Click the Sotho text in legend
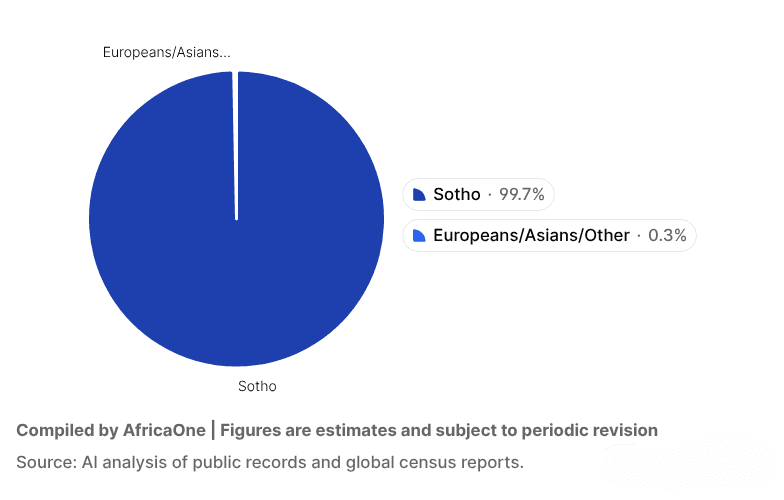 point(457,194)
